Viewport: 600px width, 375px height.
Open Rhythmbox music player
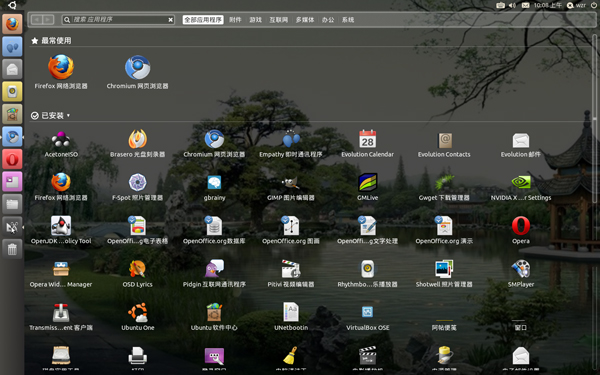click(367, 274)
